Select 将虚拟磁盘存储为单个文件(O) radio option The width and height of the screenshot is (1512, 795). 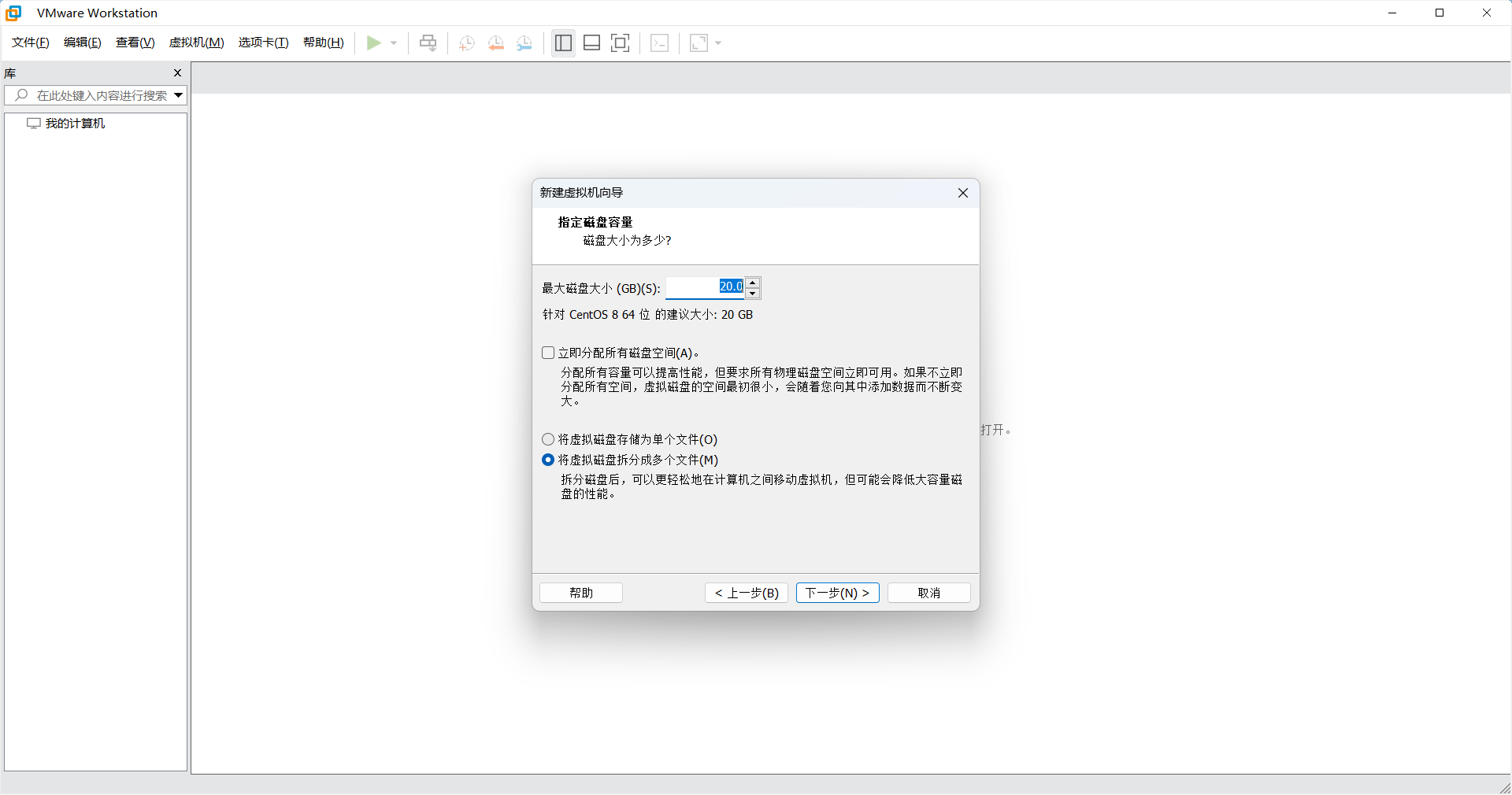pos(548,439)
